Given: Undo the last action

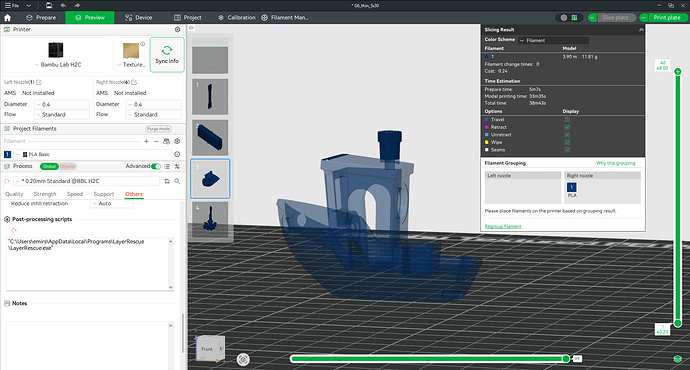Looking at the screenshot, I should (x=63, y=5).
